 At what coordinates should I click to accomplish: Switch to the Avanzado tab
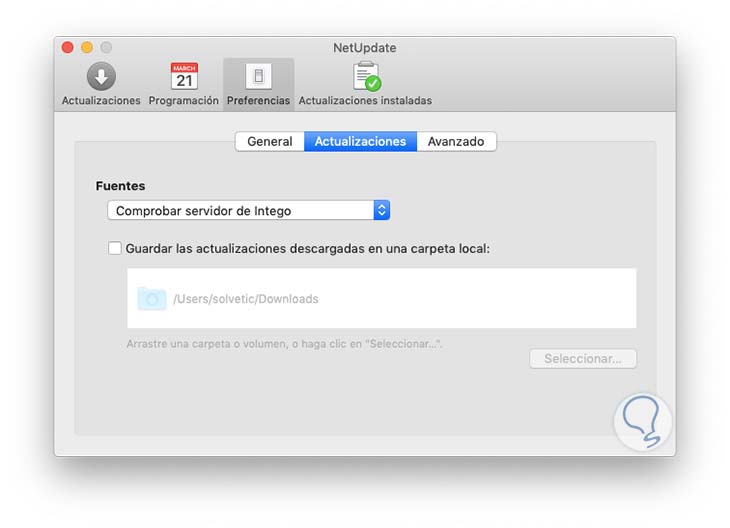(456, 142)
